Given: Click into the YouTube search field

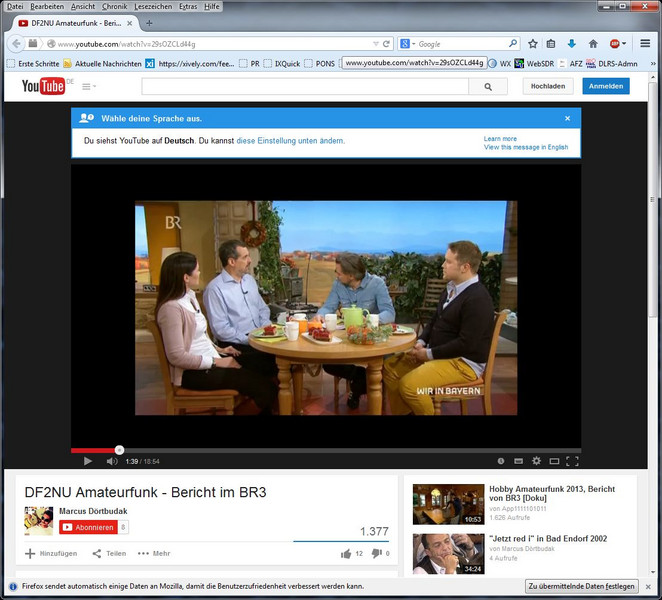Looking at the screenshot, I should [305, 87].
